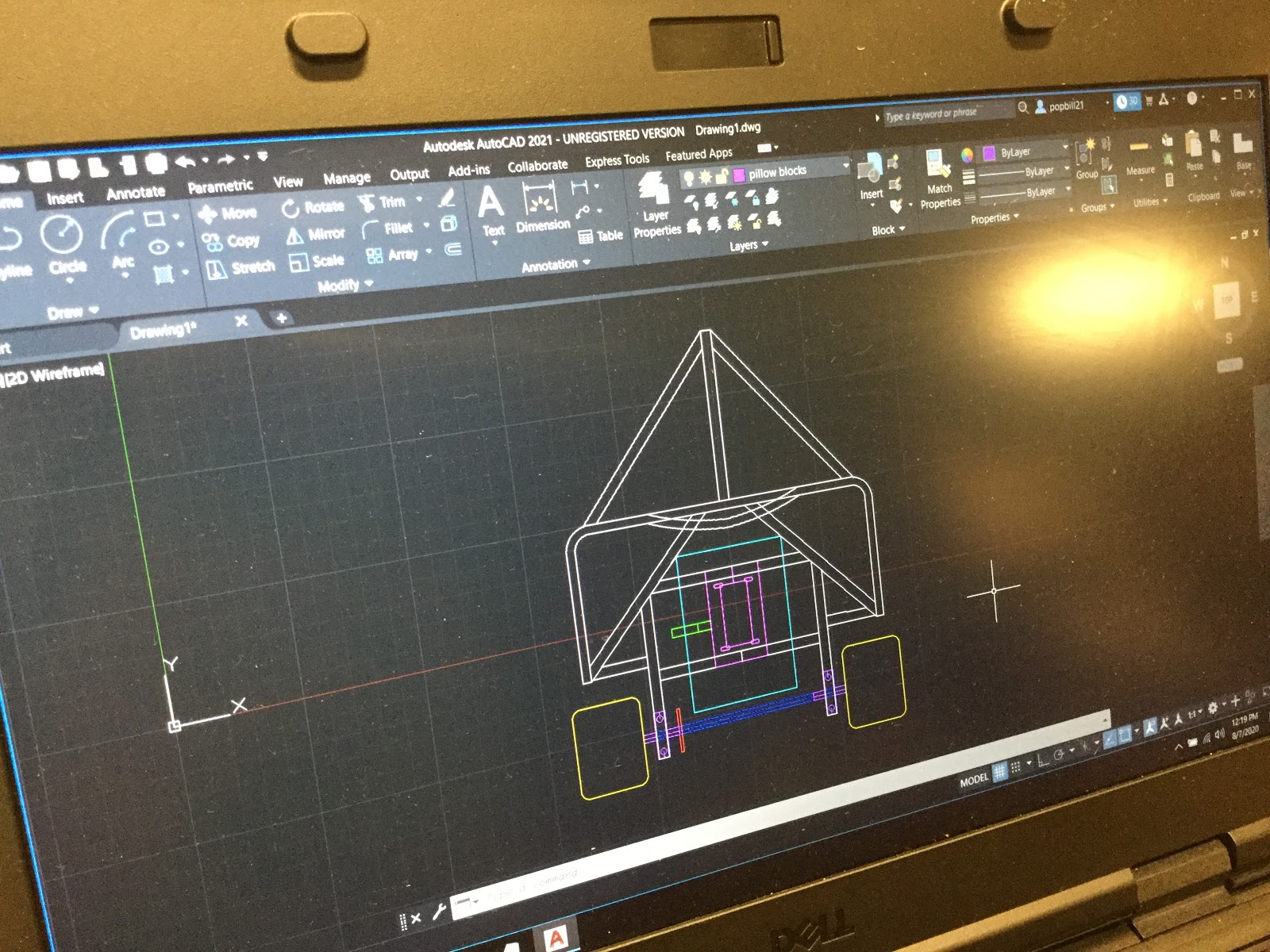
Task: Select the Arc drawing tool
Action: (121, 238)
